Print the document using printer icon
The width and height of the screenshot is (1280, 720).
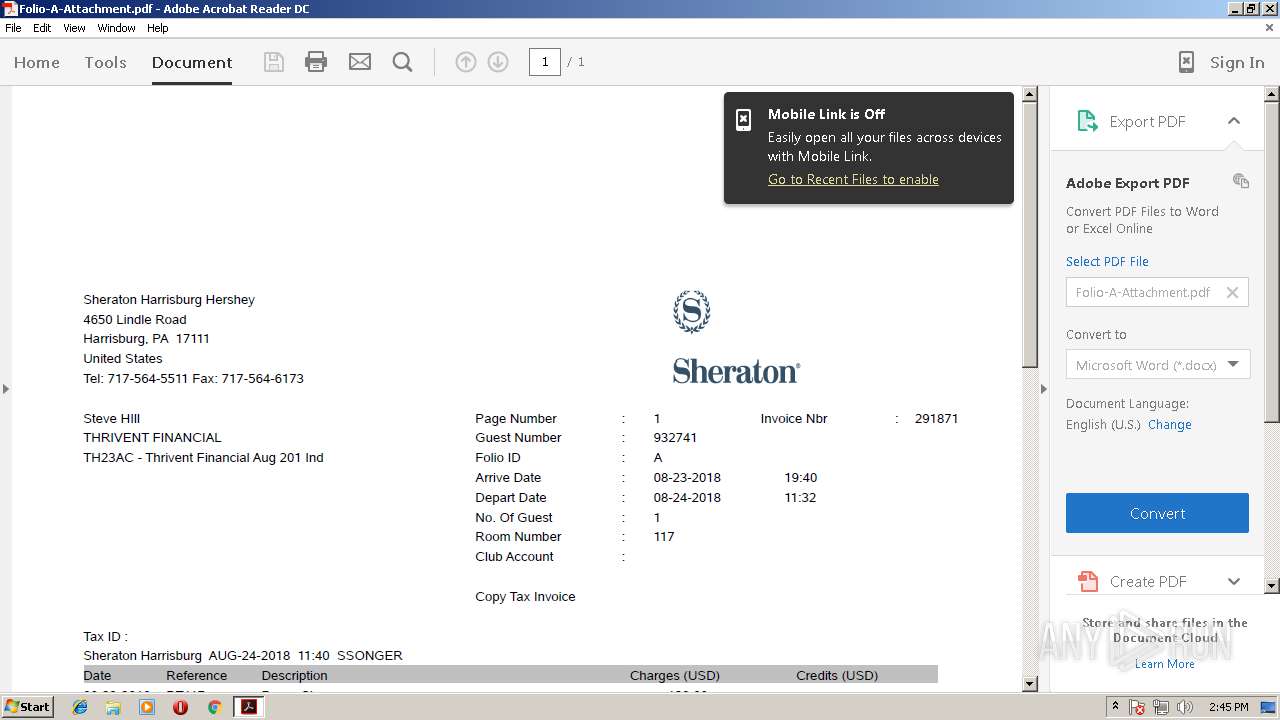point(316,62)
